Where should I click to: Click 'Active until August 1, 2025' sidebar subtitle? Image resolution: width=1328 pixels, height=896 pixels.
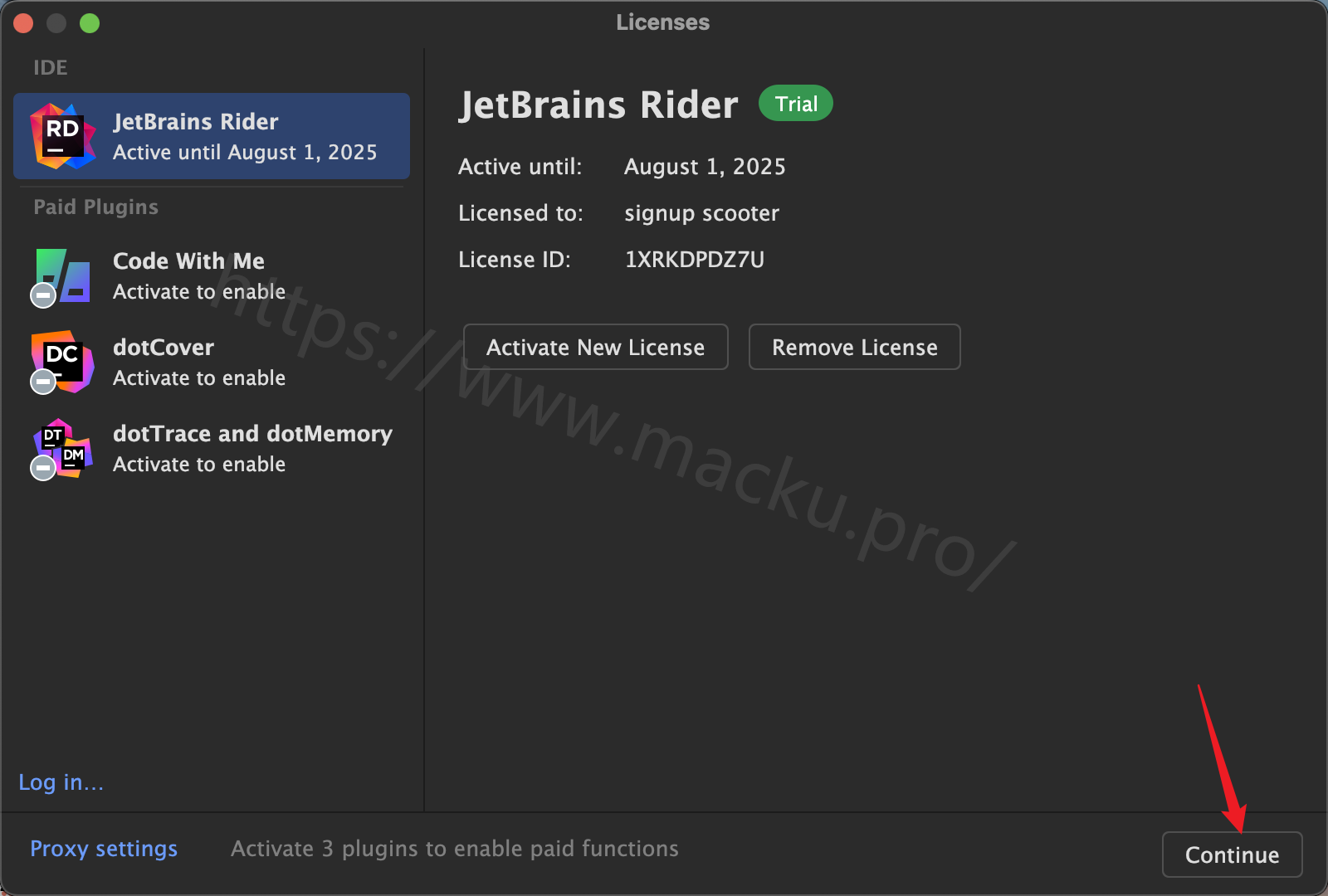click(x=245, y=153)
